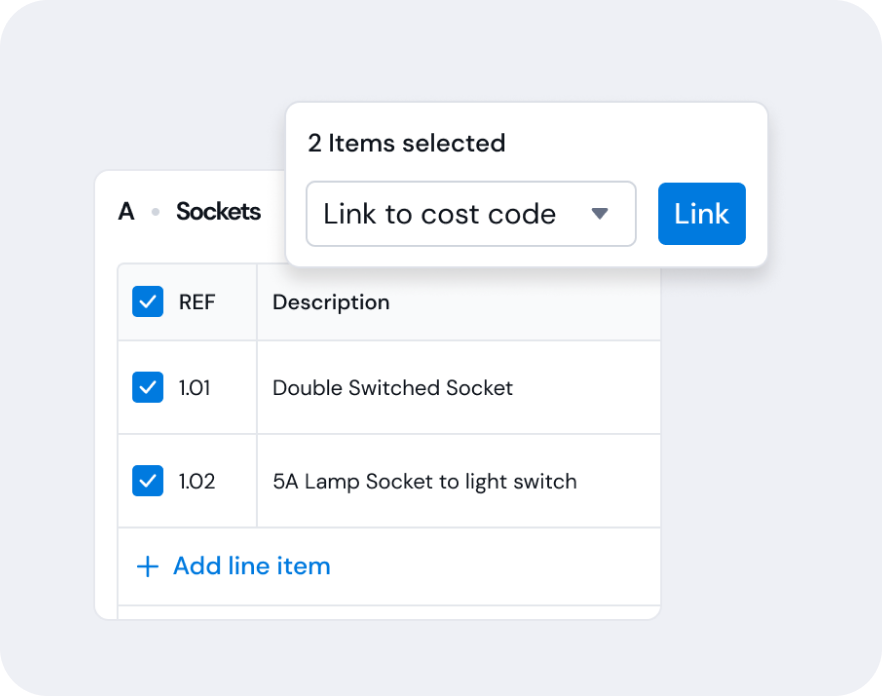882x696 pixels.
Task: Click the Link to cost code placeholder text
Action: 439,214
